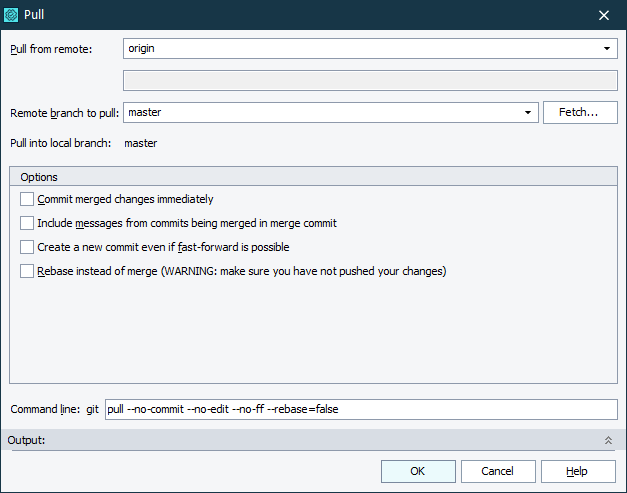The image size is (627, 493).
Task: Click the local branch master label
Action: [141, 143]
